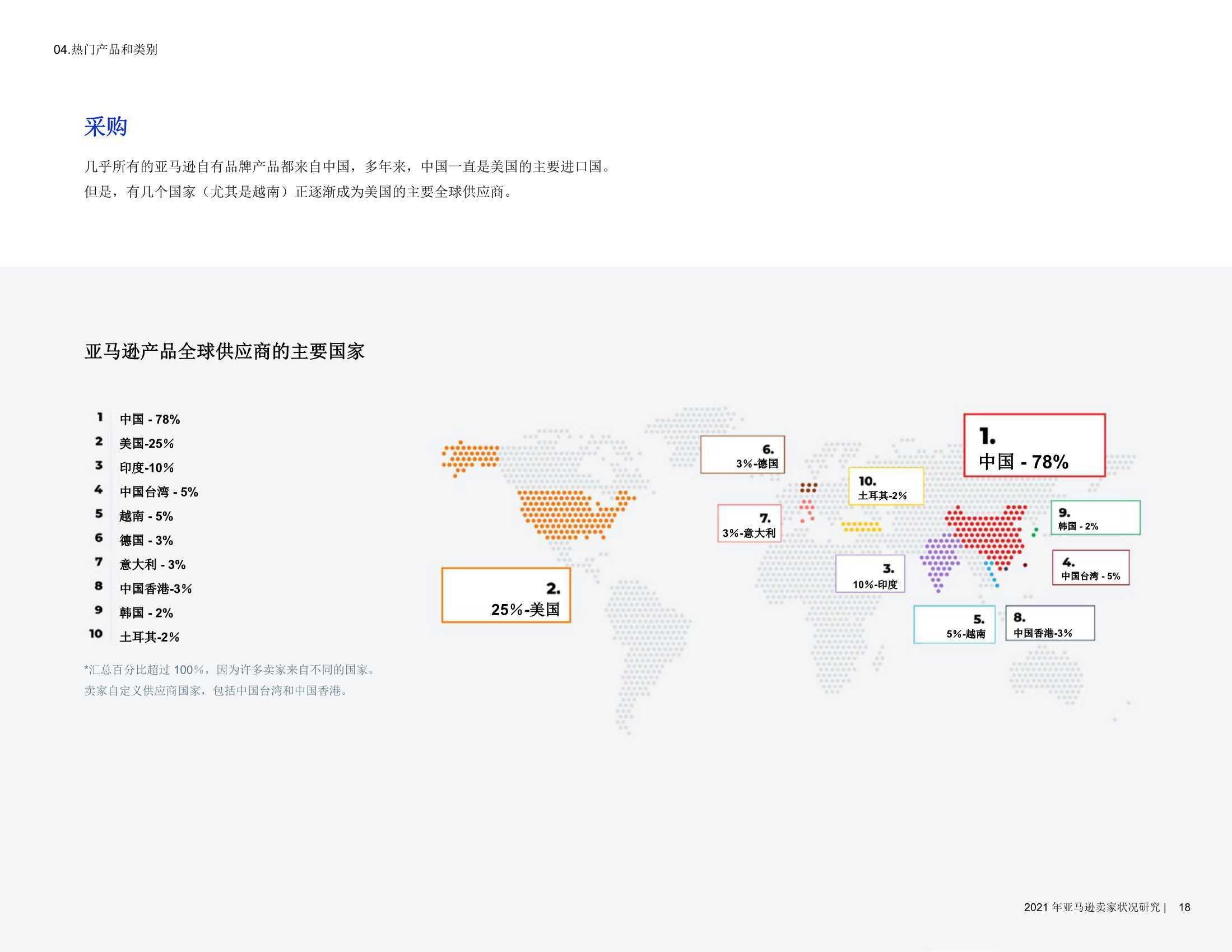The width and height of the screenshot is (1232, 952).
Task: Click map callout box '4. 中国台湾 - 5%'
Action: tap(1090, 568)
